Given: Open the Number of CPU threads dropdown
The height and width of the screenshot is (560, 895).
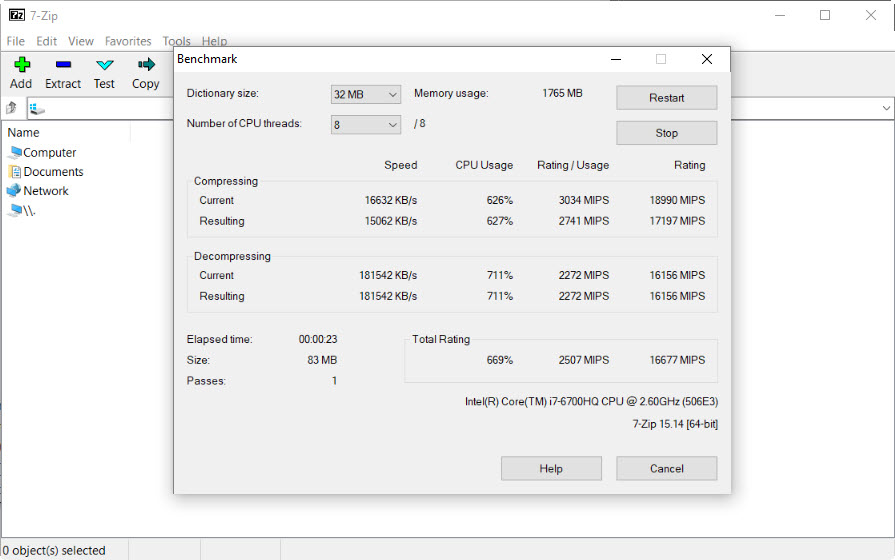Looking at the screenshot, I should pos(365,124).
